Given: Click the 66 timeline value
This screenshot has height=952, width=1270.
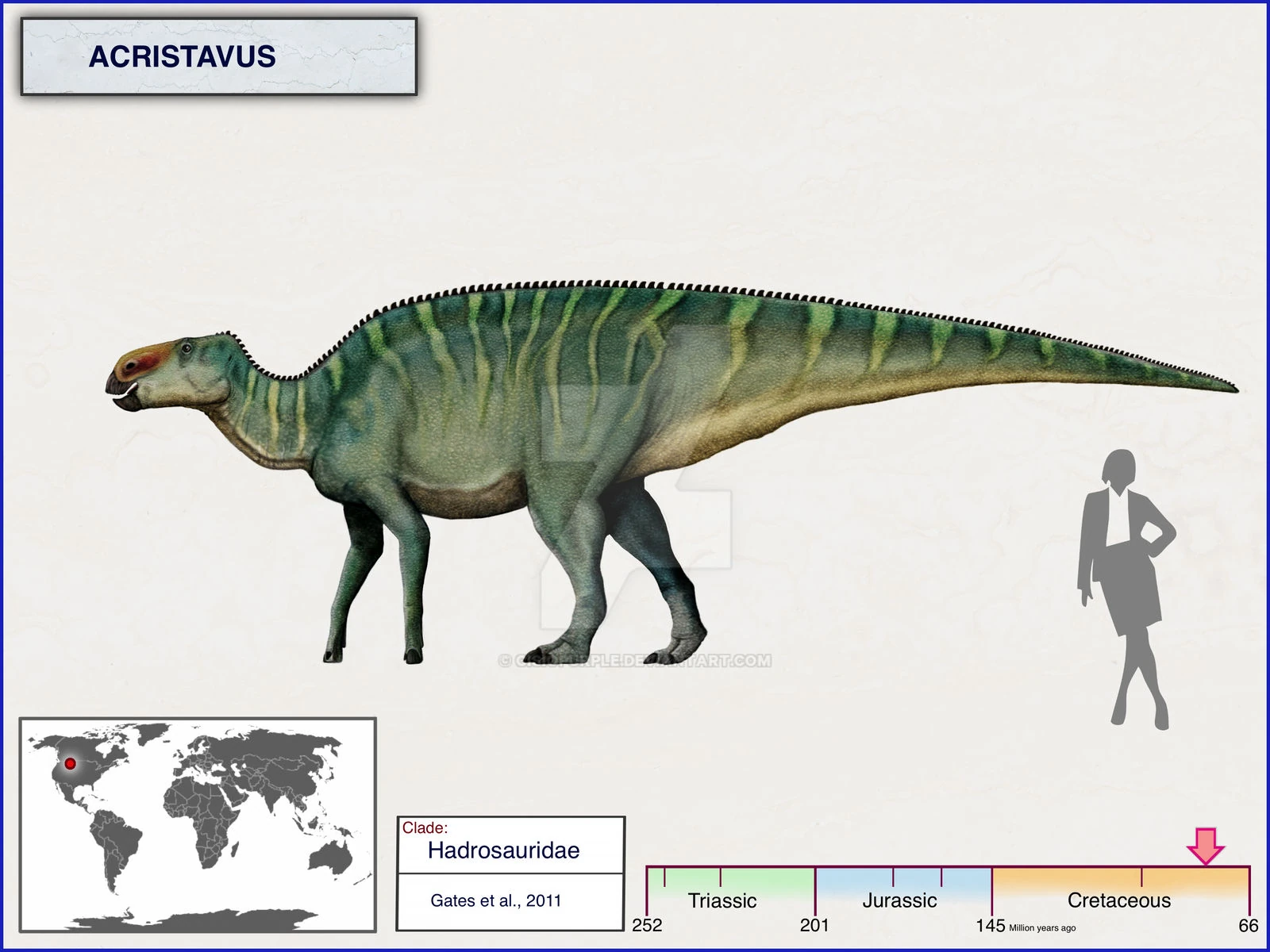Looking at the screenshot, I should 1249,925.
